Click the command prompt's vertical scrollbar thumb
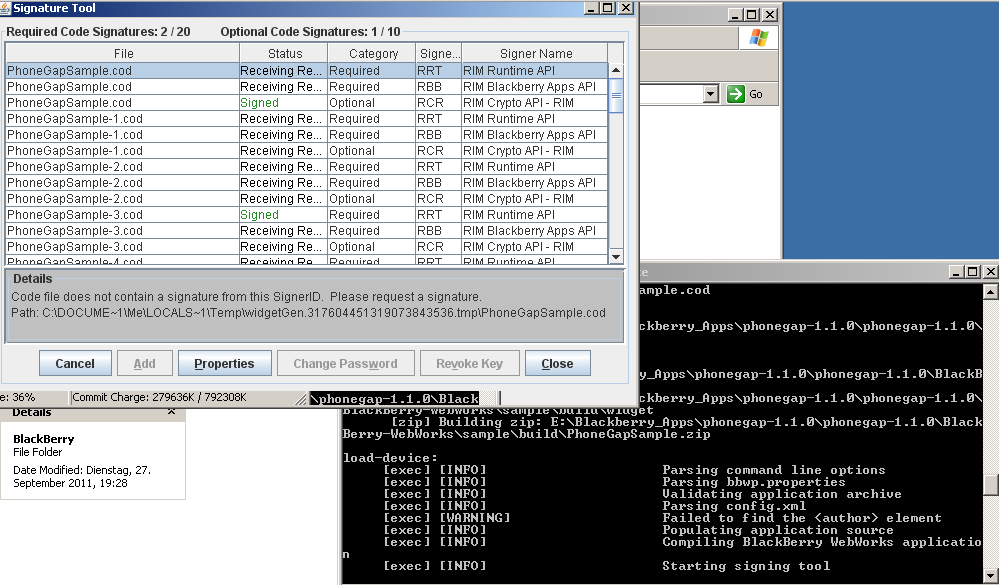Image resolution: width=999 pixels, height=585 pixels. click(x=991, y=484)
